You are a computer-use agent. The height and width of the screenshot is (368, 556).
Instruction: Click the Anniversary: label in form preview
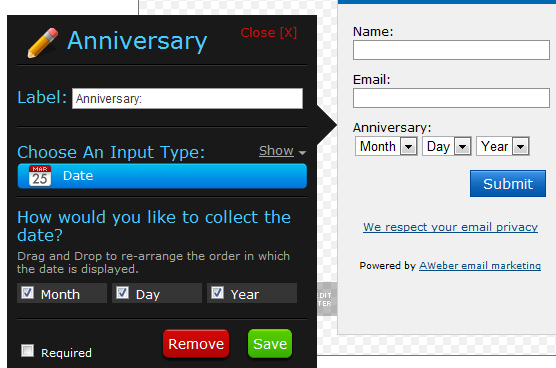pyautogui.click(x=392, y=127)
